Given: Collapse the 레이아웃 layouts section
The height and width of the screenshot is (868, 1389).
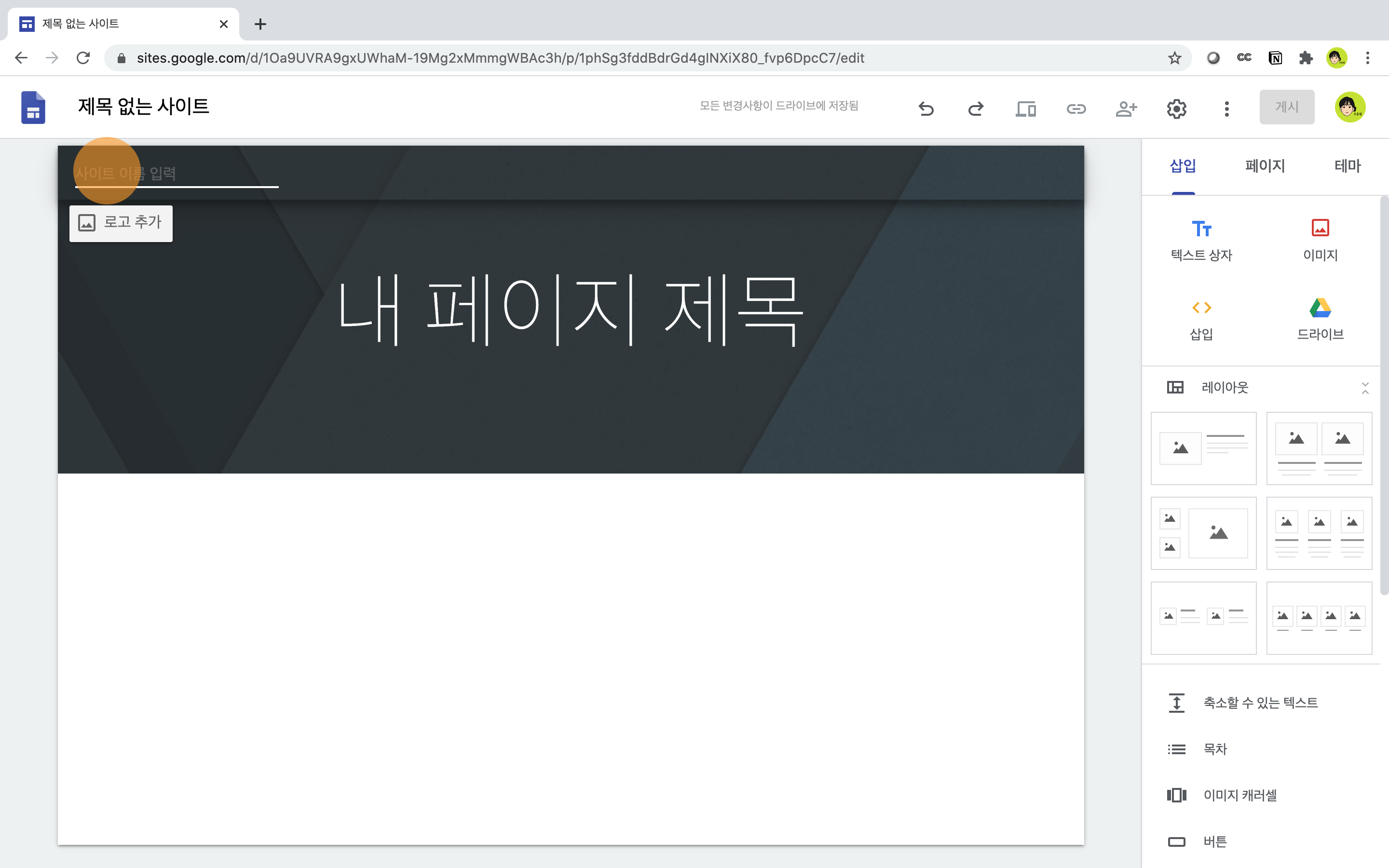Looking at the screenshot, I should 1365,388.
